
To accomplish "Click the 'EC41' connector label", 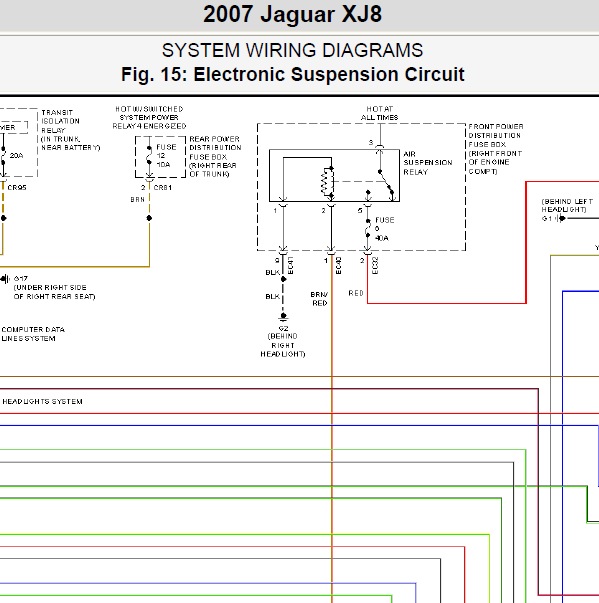I will 291,265.
